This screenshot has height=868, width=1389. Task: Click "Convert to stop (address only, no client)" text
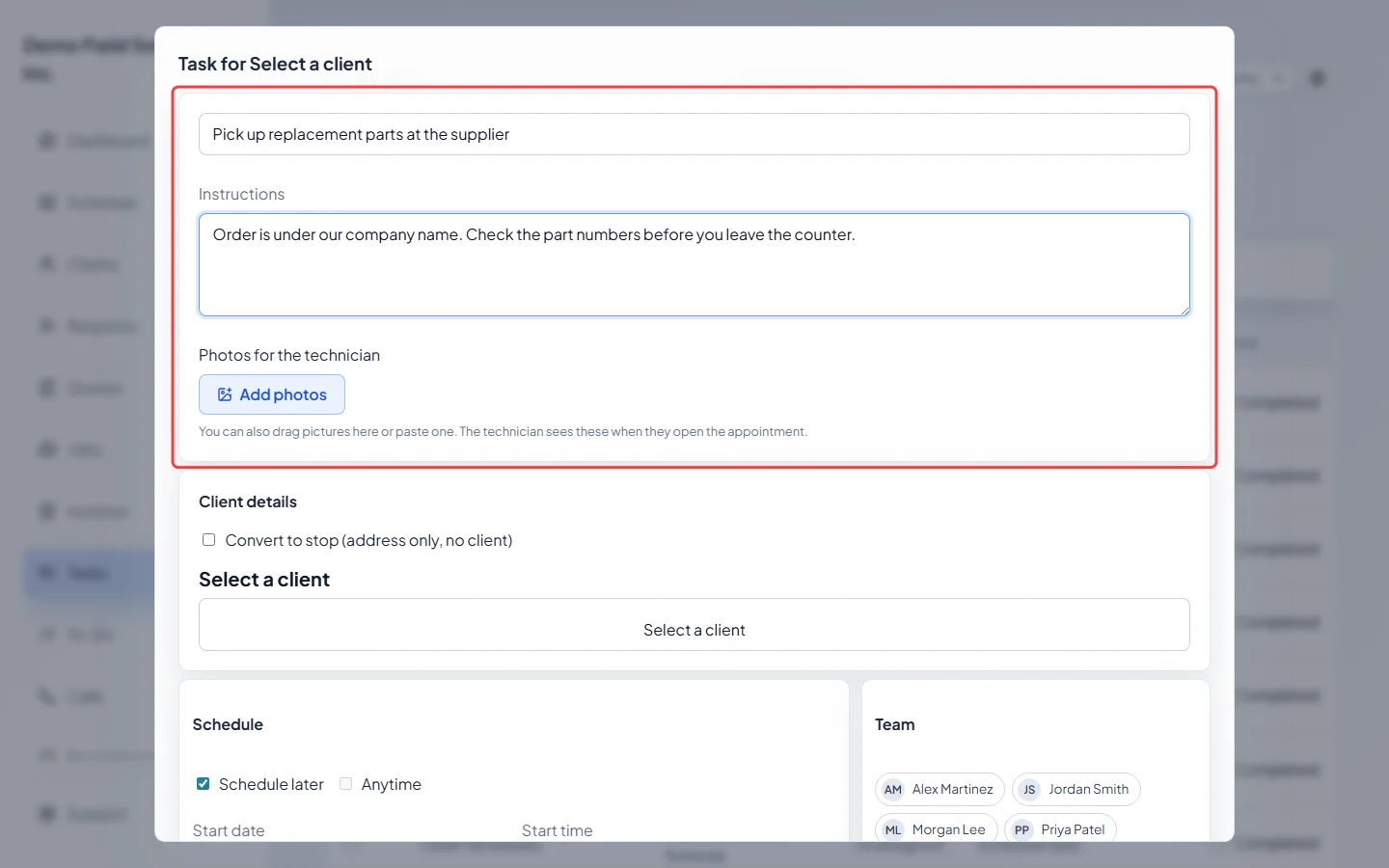tap(368, 540)
